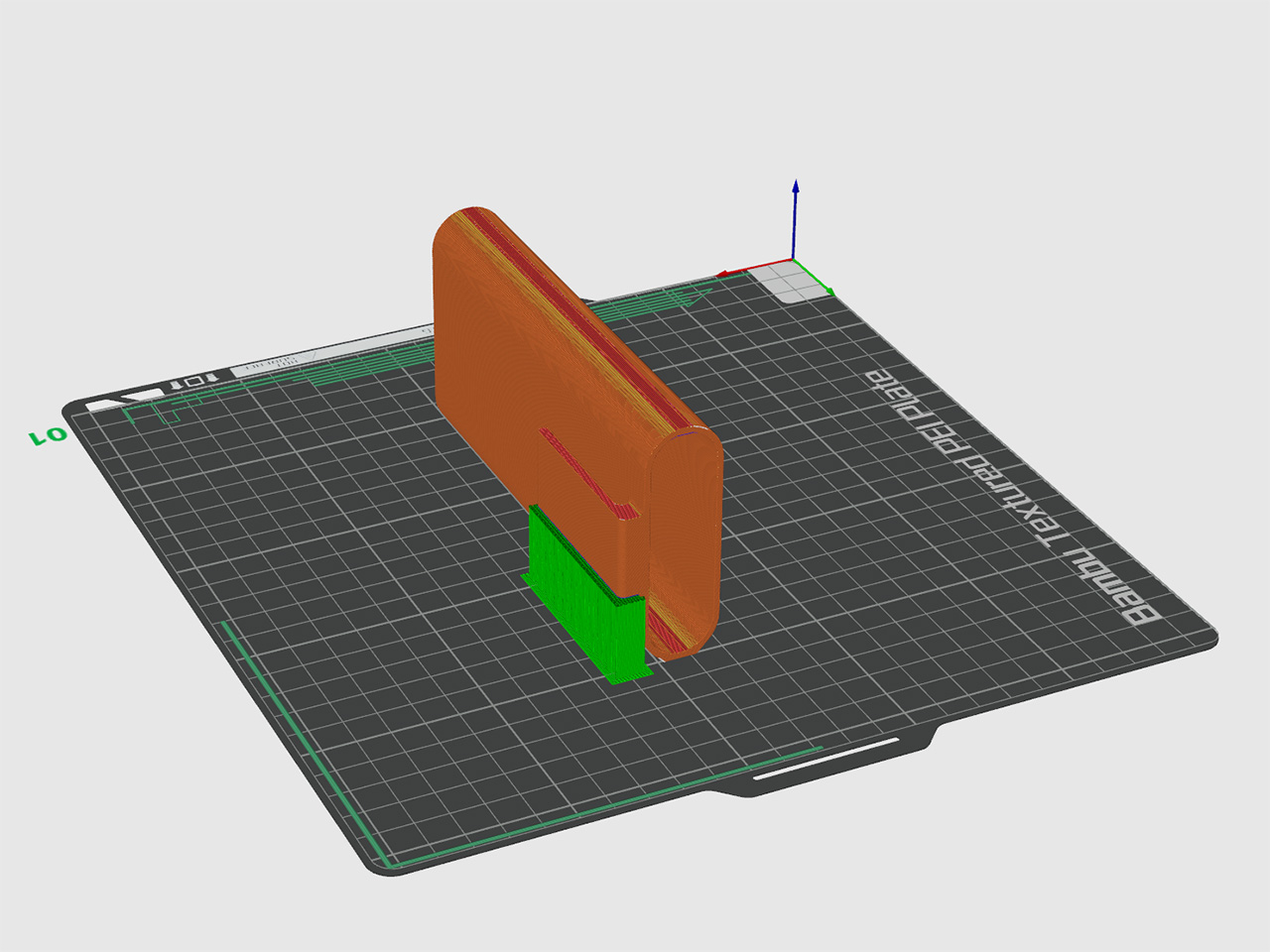Click the red X-axis arrow
1270x952 pixels.
coord(754,268)
